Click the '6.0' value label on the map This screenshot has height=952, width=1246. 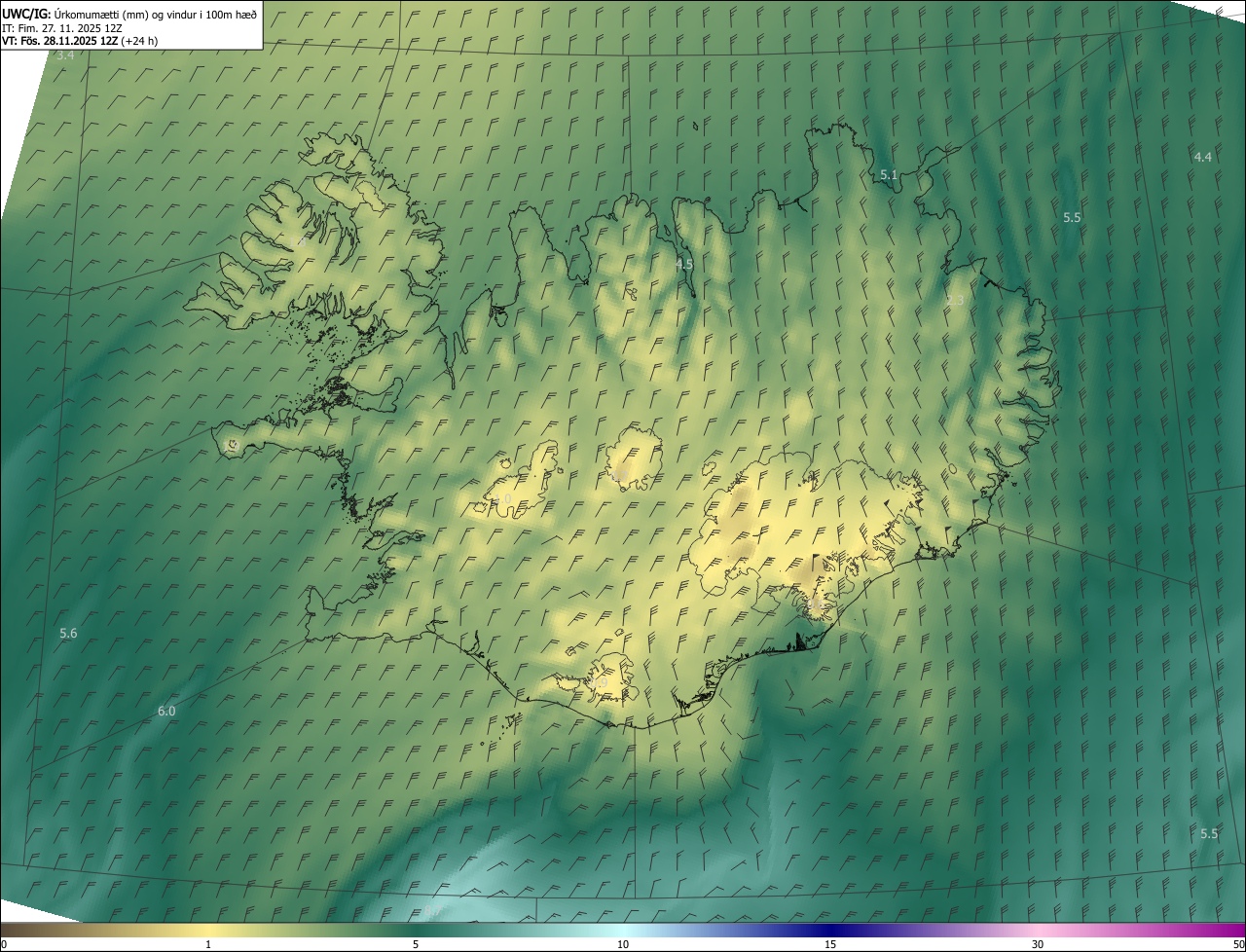point(166,711)
